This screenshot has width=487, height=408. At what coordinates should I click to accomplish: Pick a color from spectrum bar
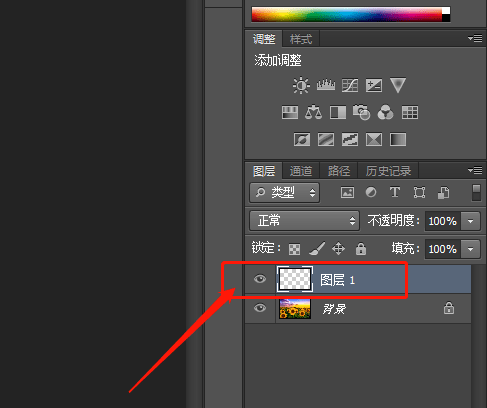click(347, 15)
